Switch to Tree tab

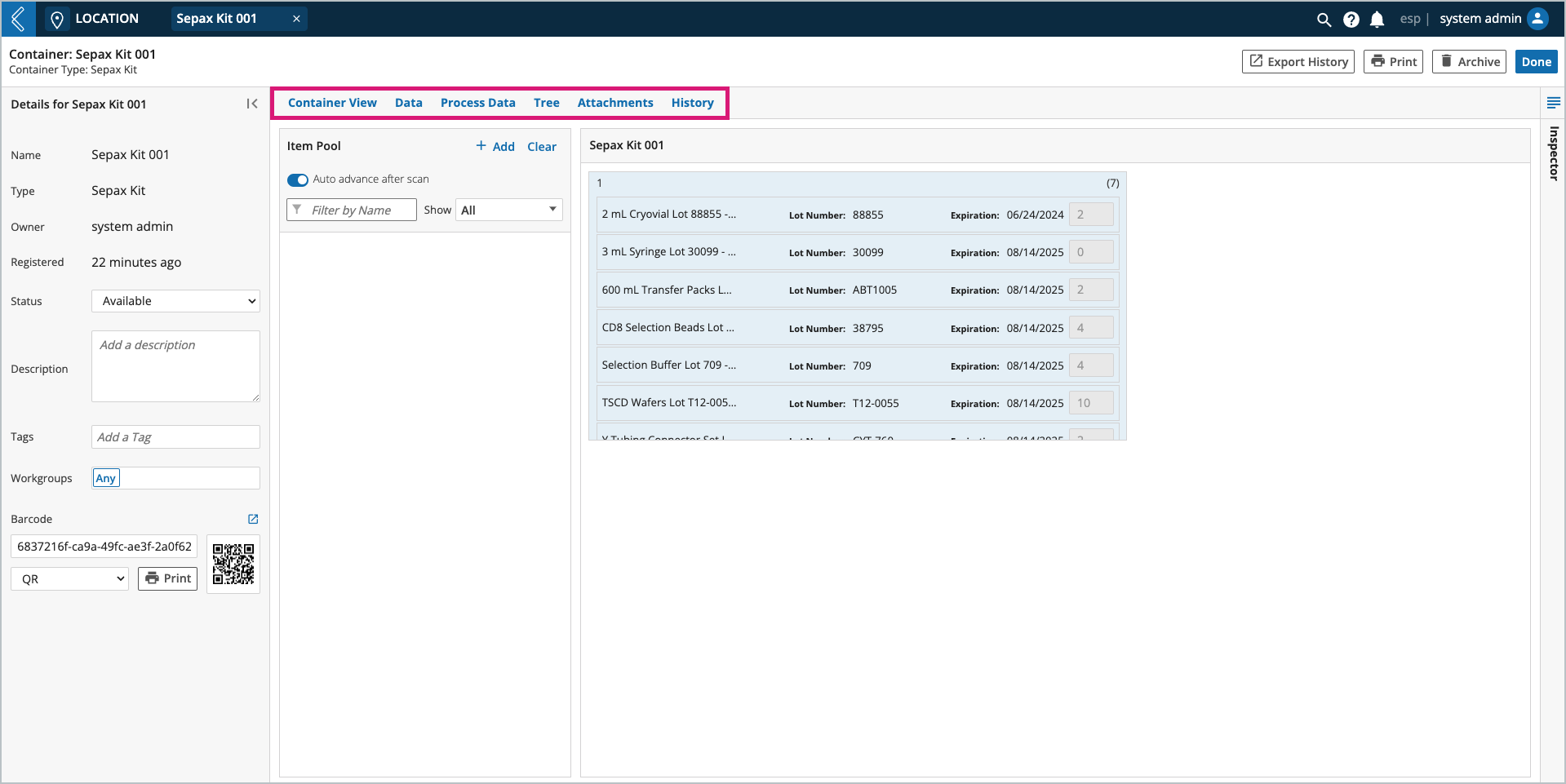pos(547,103)
